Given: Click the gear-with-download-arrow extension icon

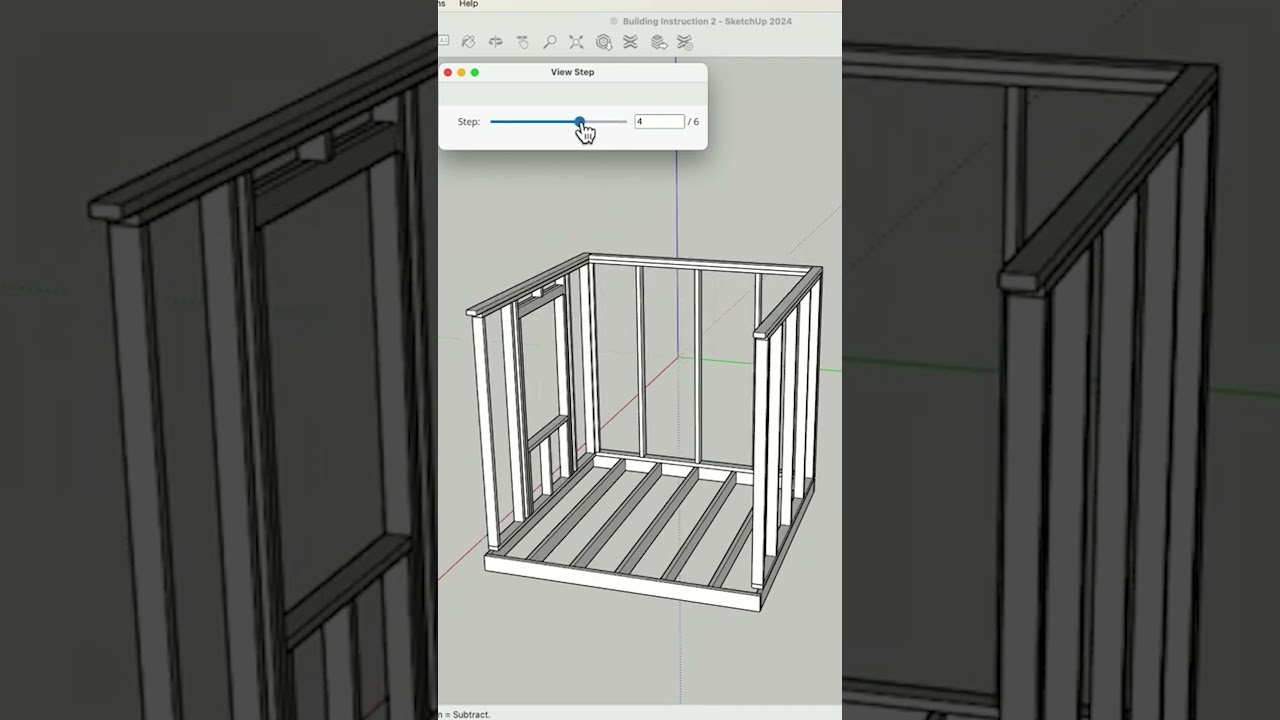Looking at the screenshot, I should click(603, 43).
